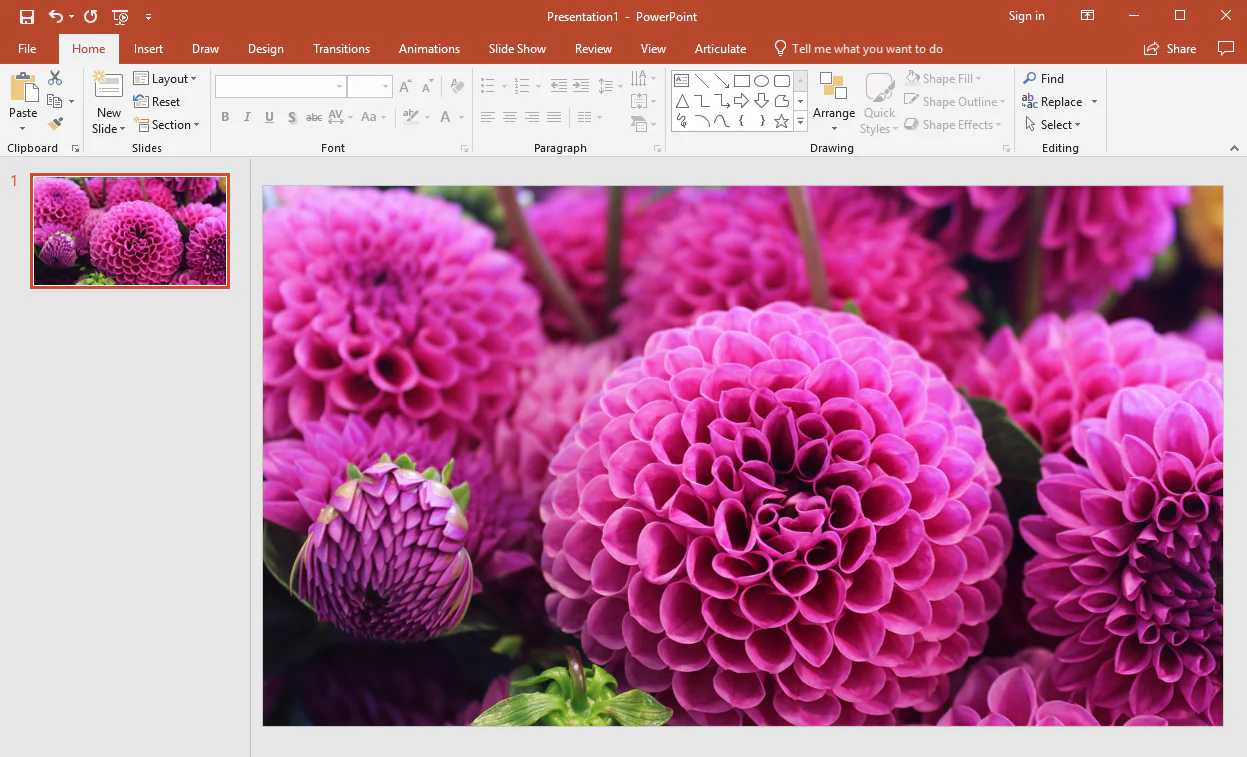Toggle Italic formatting
1247x757 pixels.
(x=247, y=117)
